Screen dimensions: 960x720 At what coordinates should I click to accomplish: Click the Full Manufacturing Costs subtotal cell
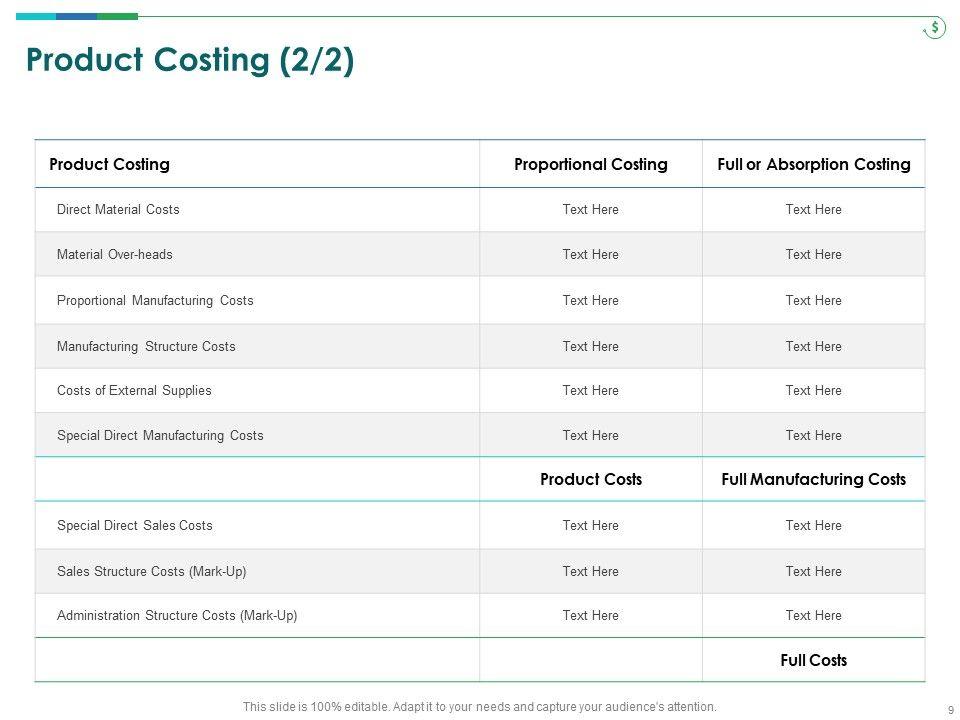coord(813,480)
